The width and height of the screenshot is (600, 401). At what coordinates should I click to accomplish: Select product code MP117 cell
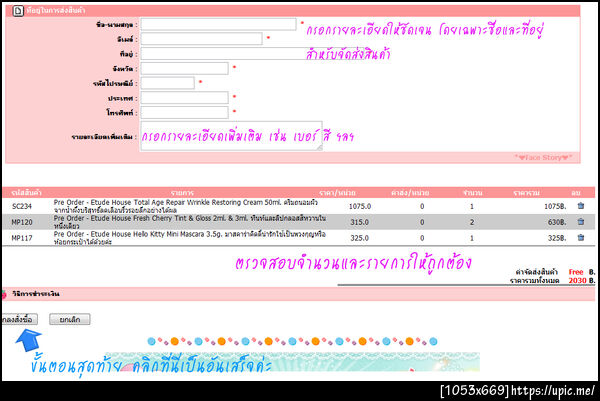pyautogui.click(x=22, y=238)
